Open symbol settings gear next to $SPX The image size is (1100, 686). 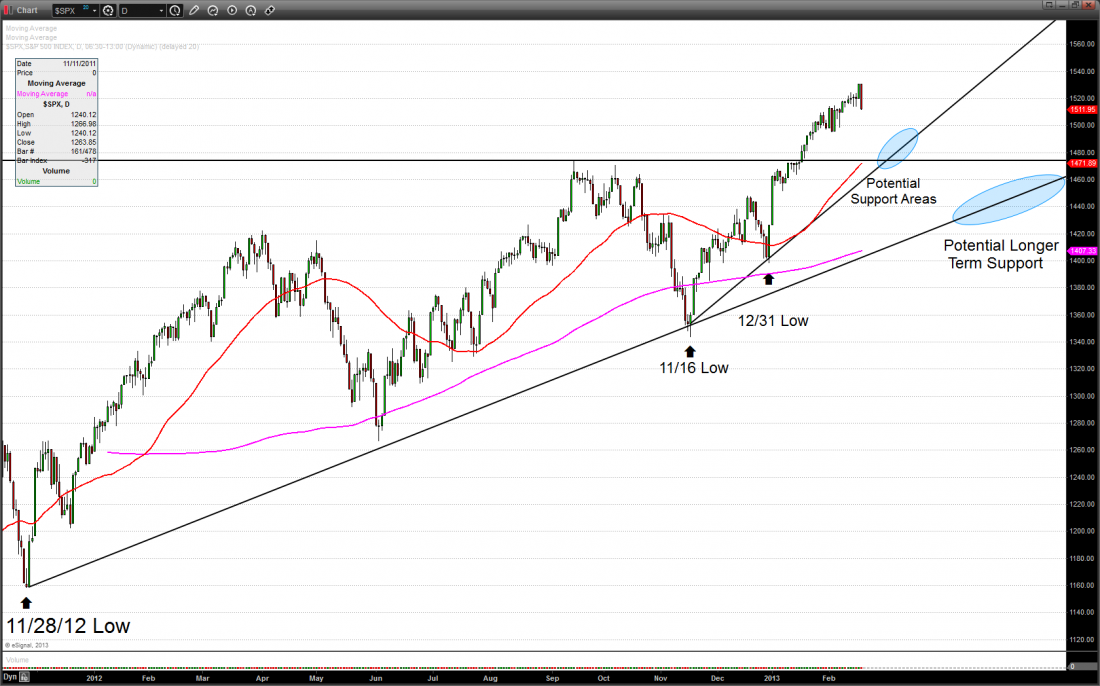(x=108, y=10)
